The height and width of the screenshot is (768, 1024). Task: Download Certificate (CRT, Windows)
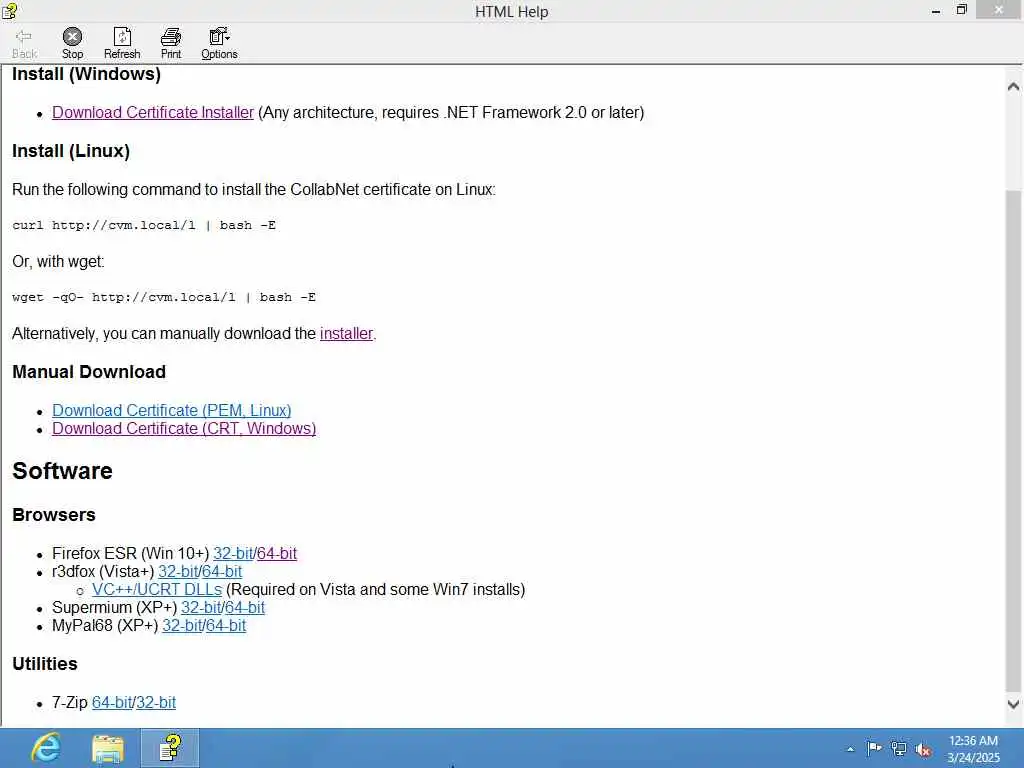184,428
